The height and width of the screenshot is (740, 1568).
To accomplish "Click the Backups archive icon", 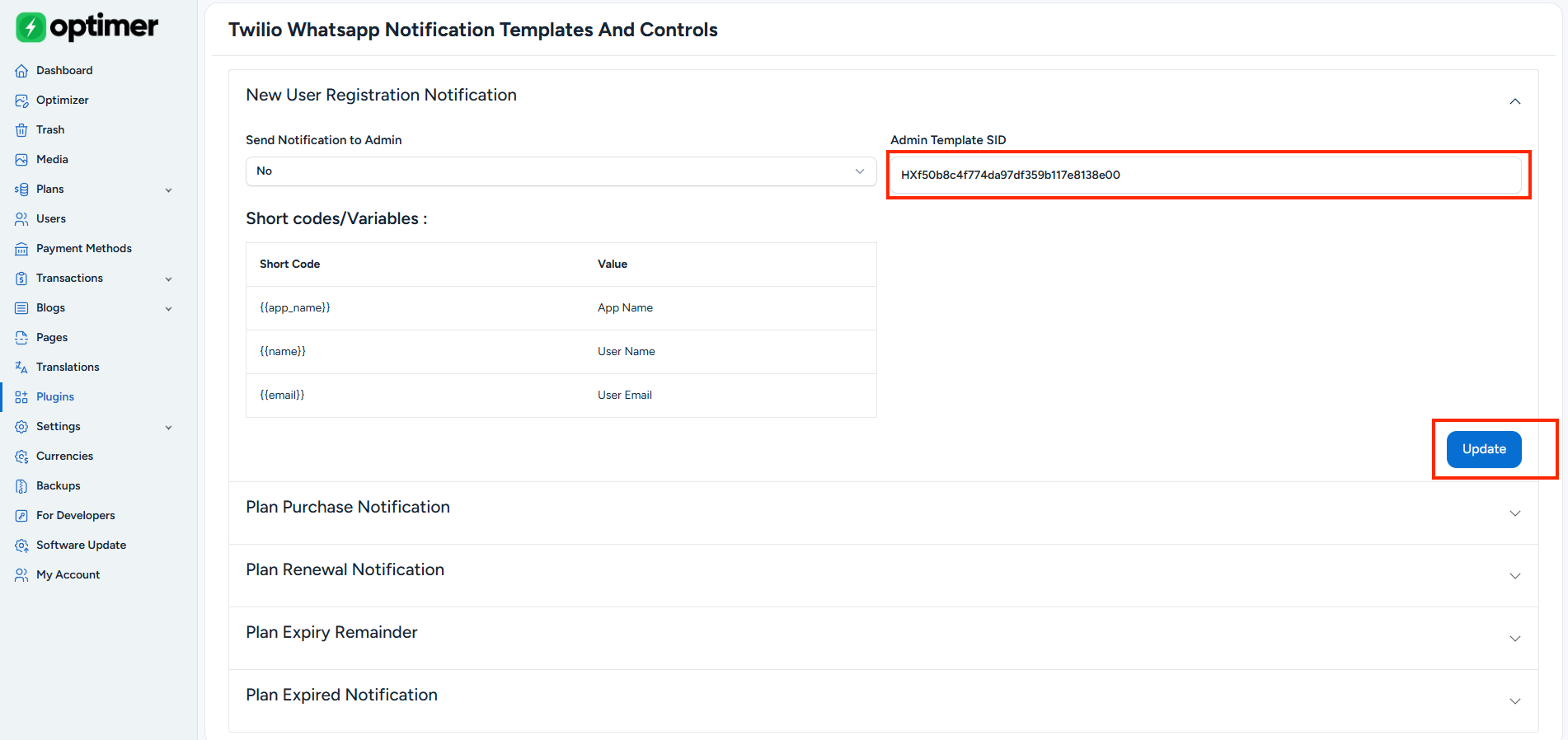I will point(21,486).
